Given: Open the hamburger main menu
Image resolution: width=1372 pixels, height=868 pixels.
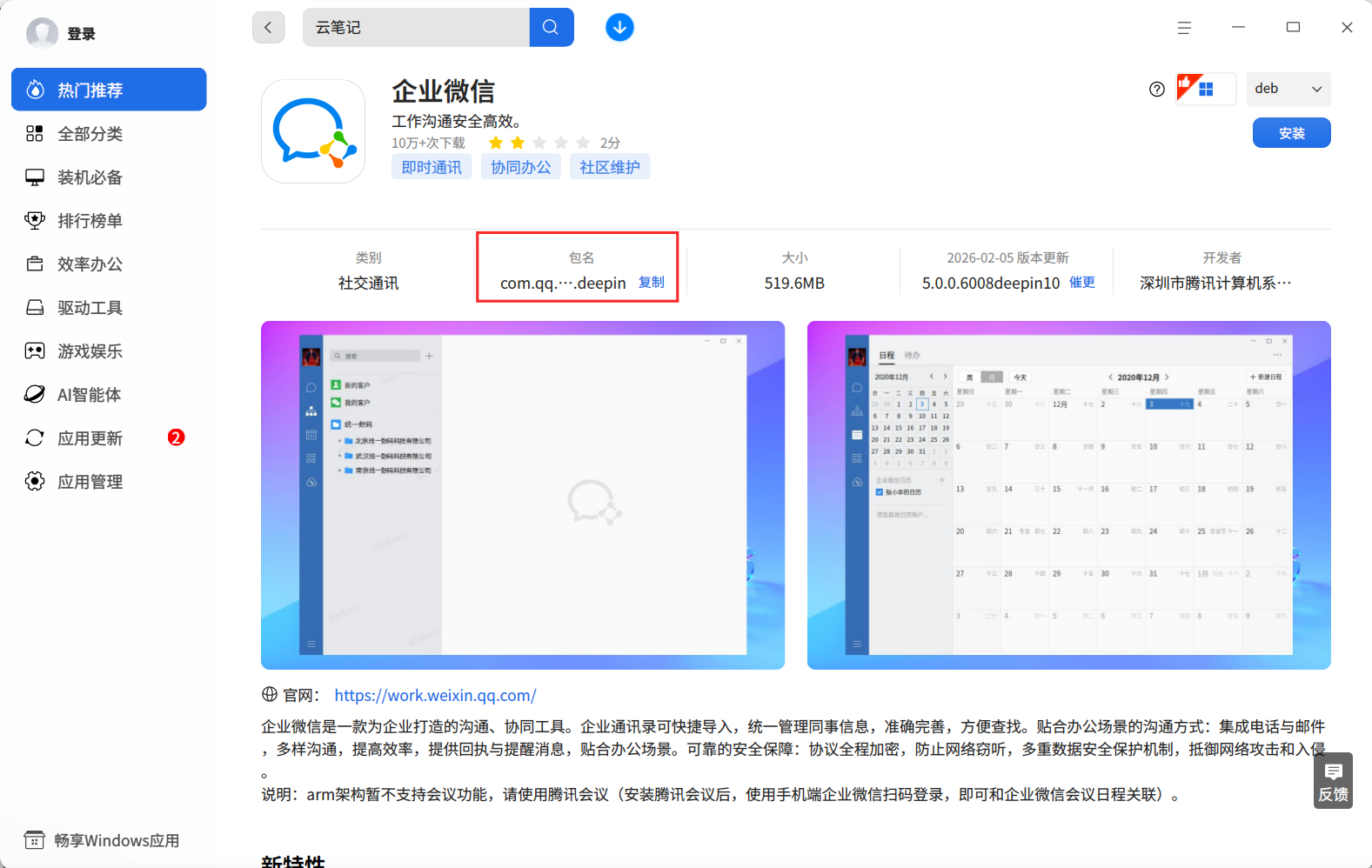Looking at the screenshot, I should point(1184,28).
